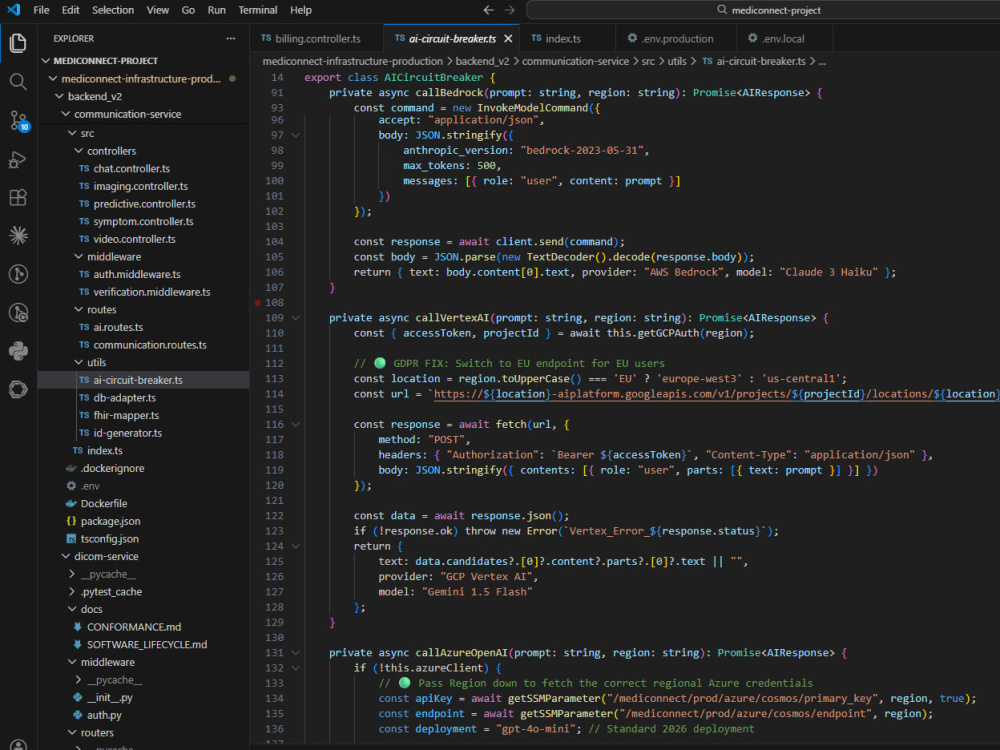The height and width of the screenshot is (750, 1000).
Task: Click the package.json braces icon
Action: 71,521
